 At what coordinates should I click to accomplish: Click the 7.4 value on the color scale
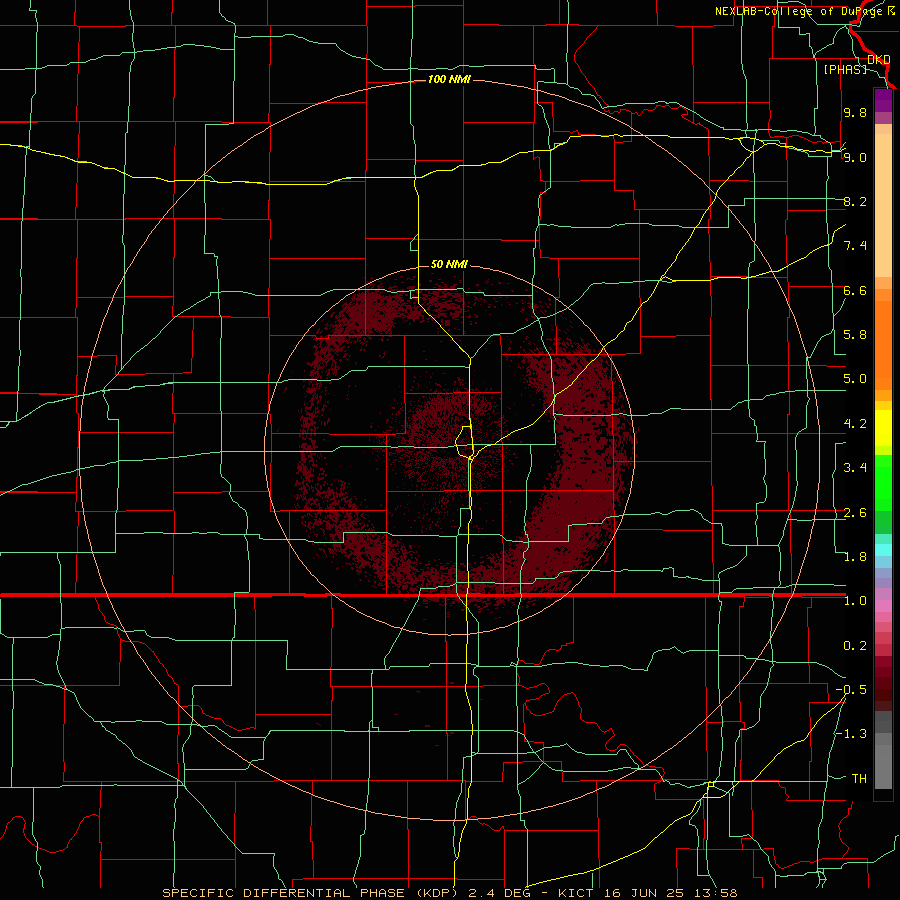(x=855, y=246)
